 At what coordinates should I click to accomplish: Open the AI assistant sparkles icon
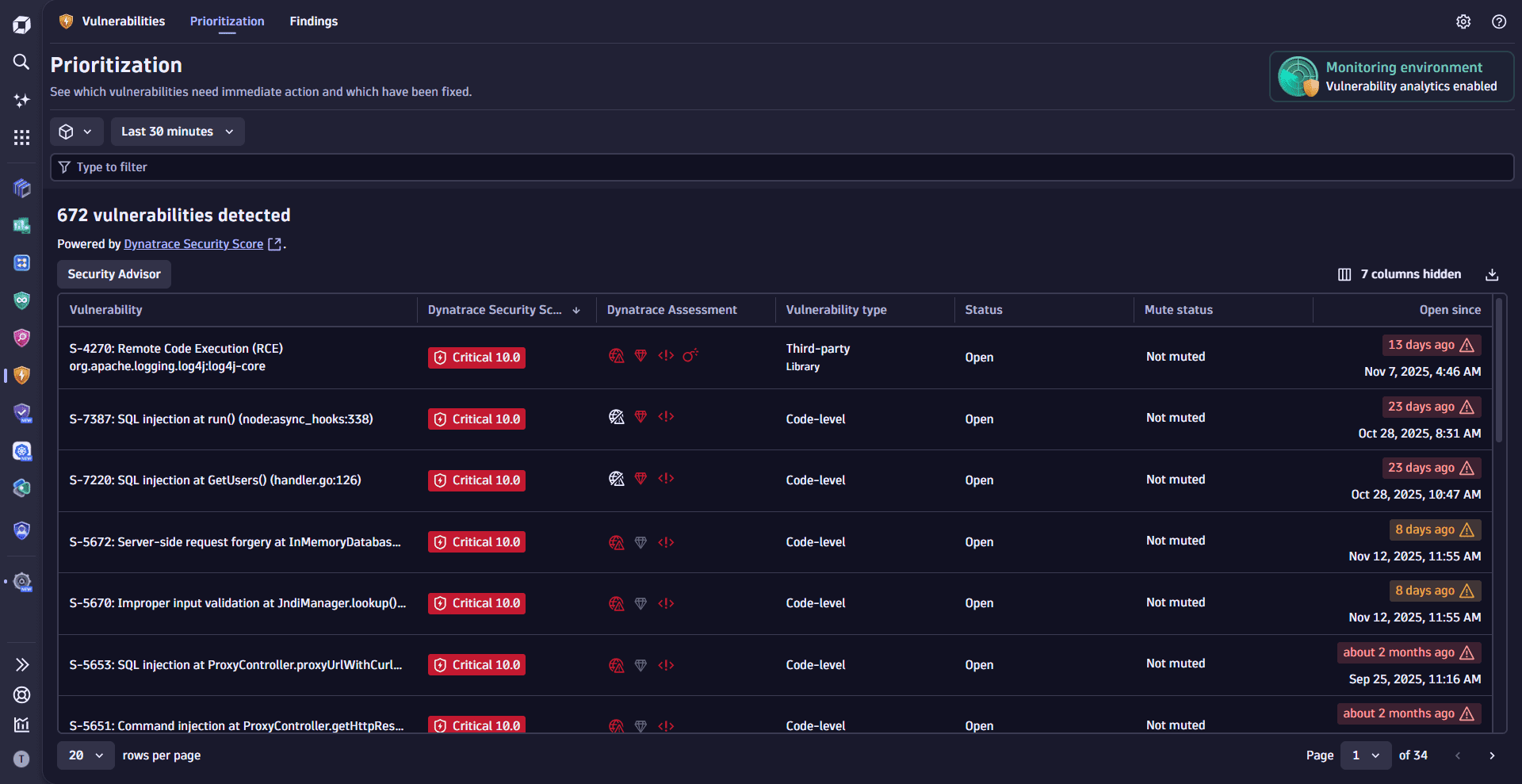click(21, 101)
